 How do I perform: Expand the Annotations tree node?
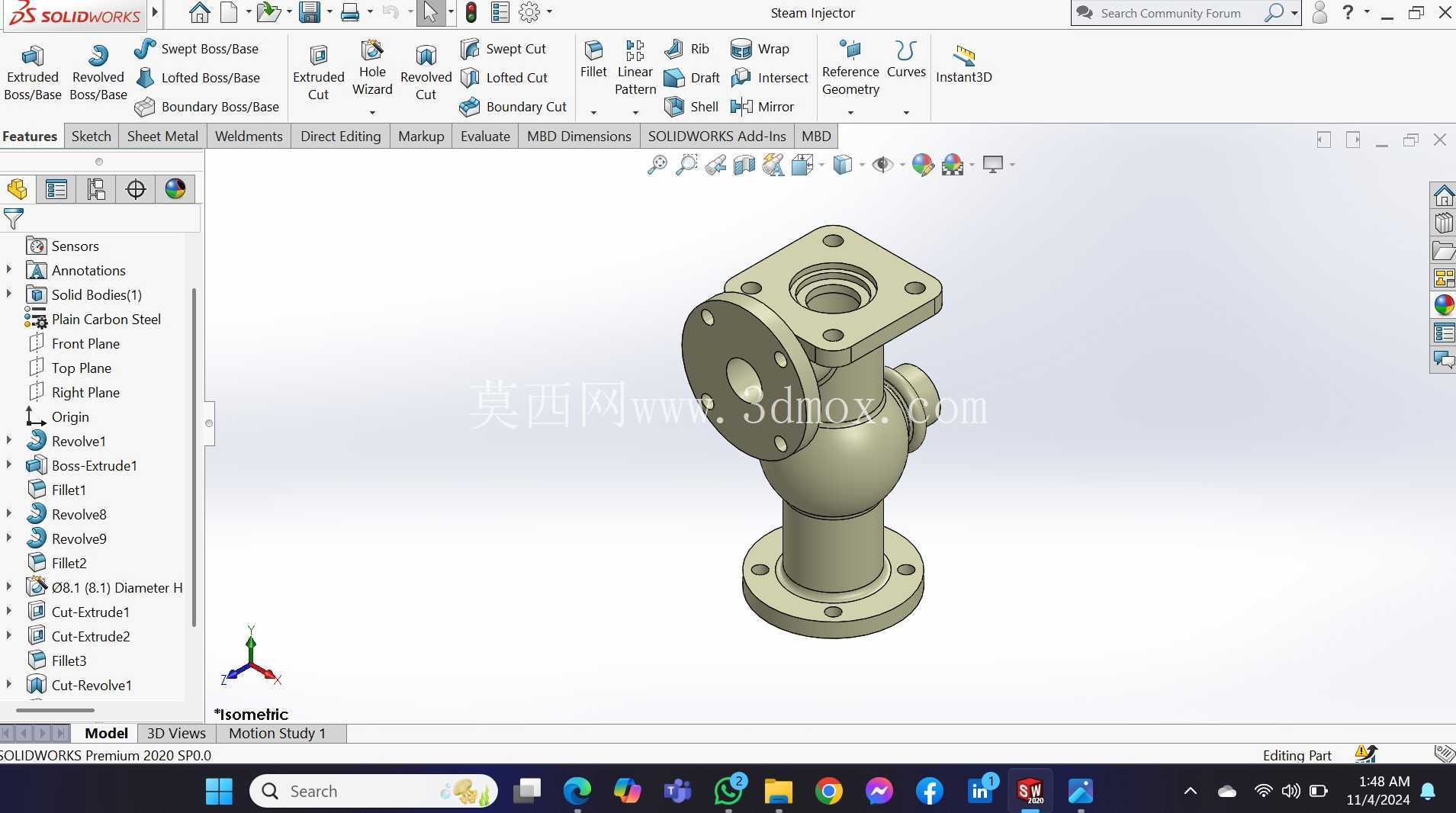(9, 270)
